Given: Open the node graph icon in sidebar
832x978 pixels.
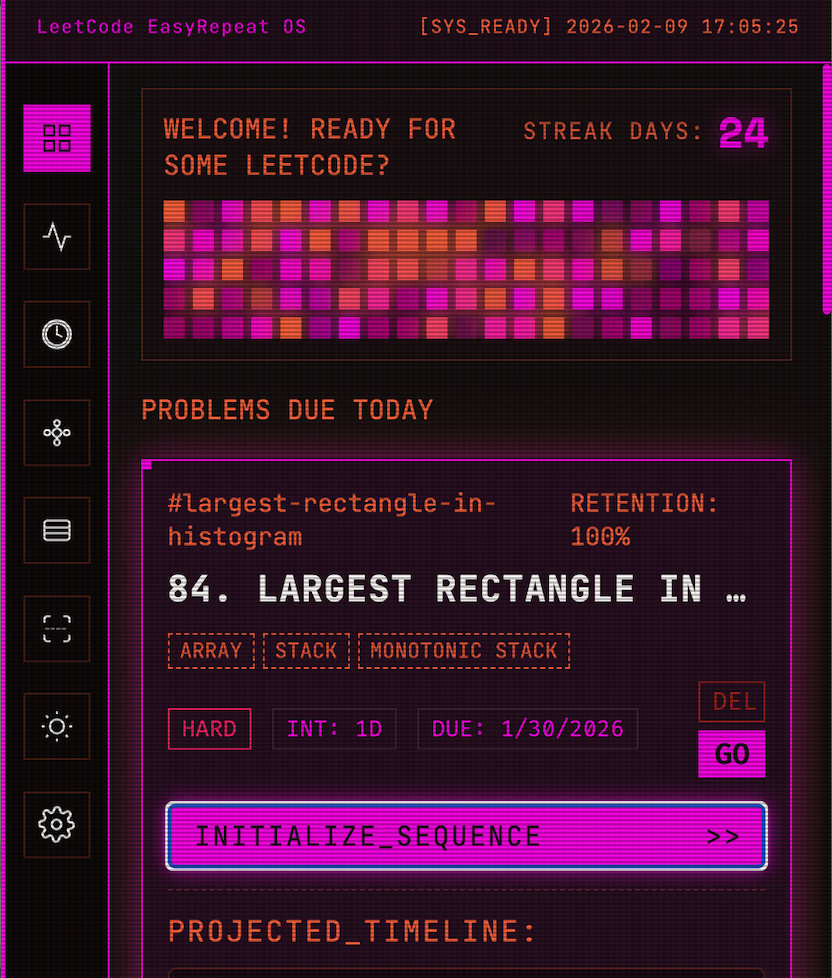Looking at the screenshot, I should click(x=57, y=432).
